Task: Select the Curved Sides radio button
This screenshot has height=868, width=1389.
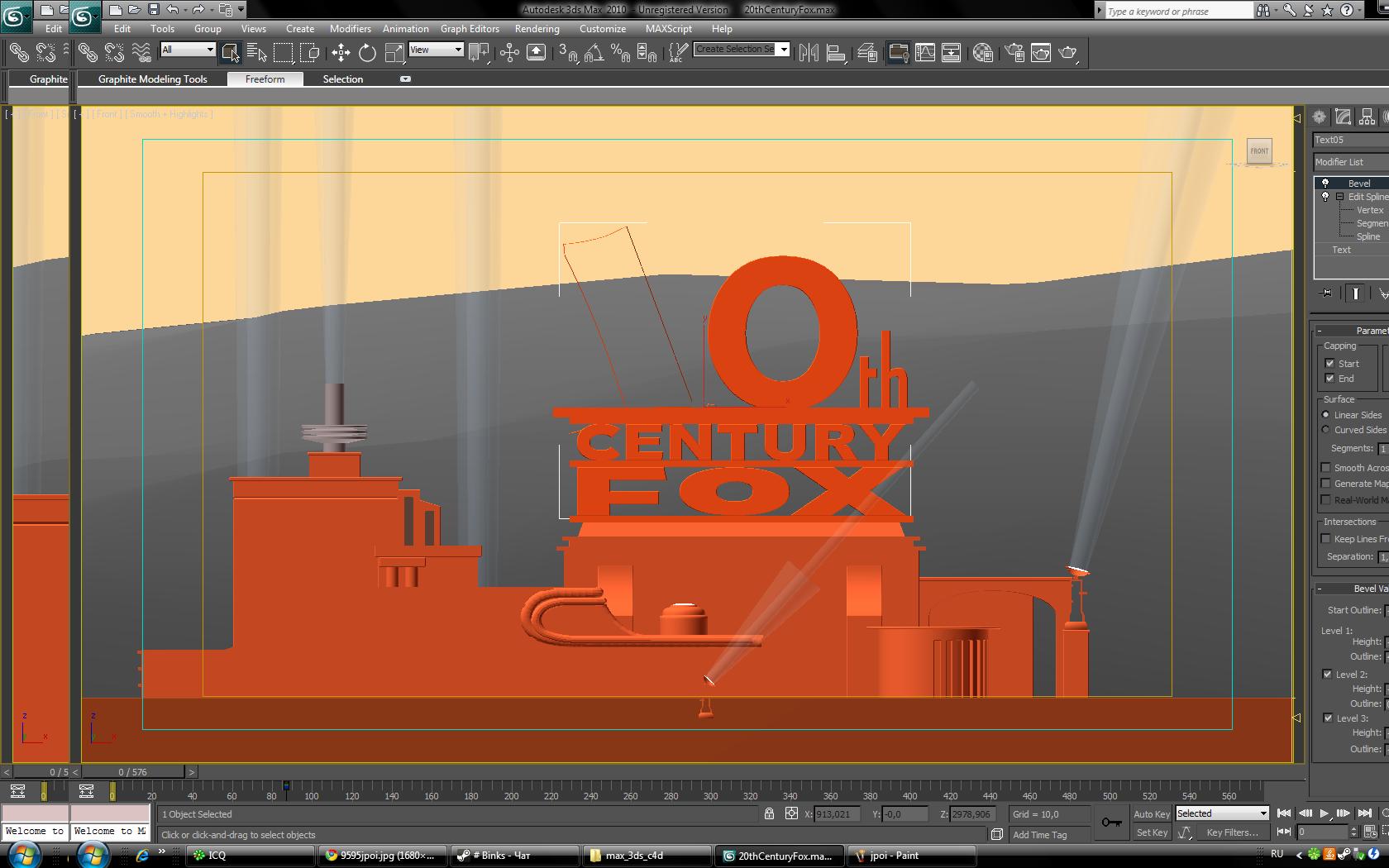Action: pyautogui.click(x=1326, y=430)
